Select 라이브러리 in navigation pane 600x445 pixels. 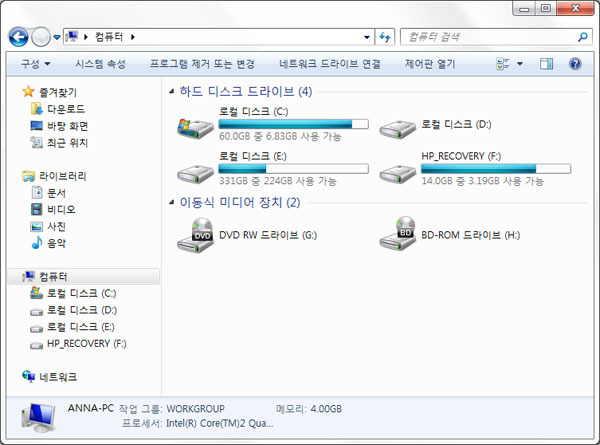coord(62,176)
